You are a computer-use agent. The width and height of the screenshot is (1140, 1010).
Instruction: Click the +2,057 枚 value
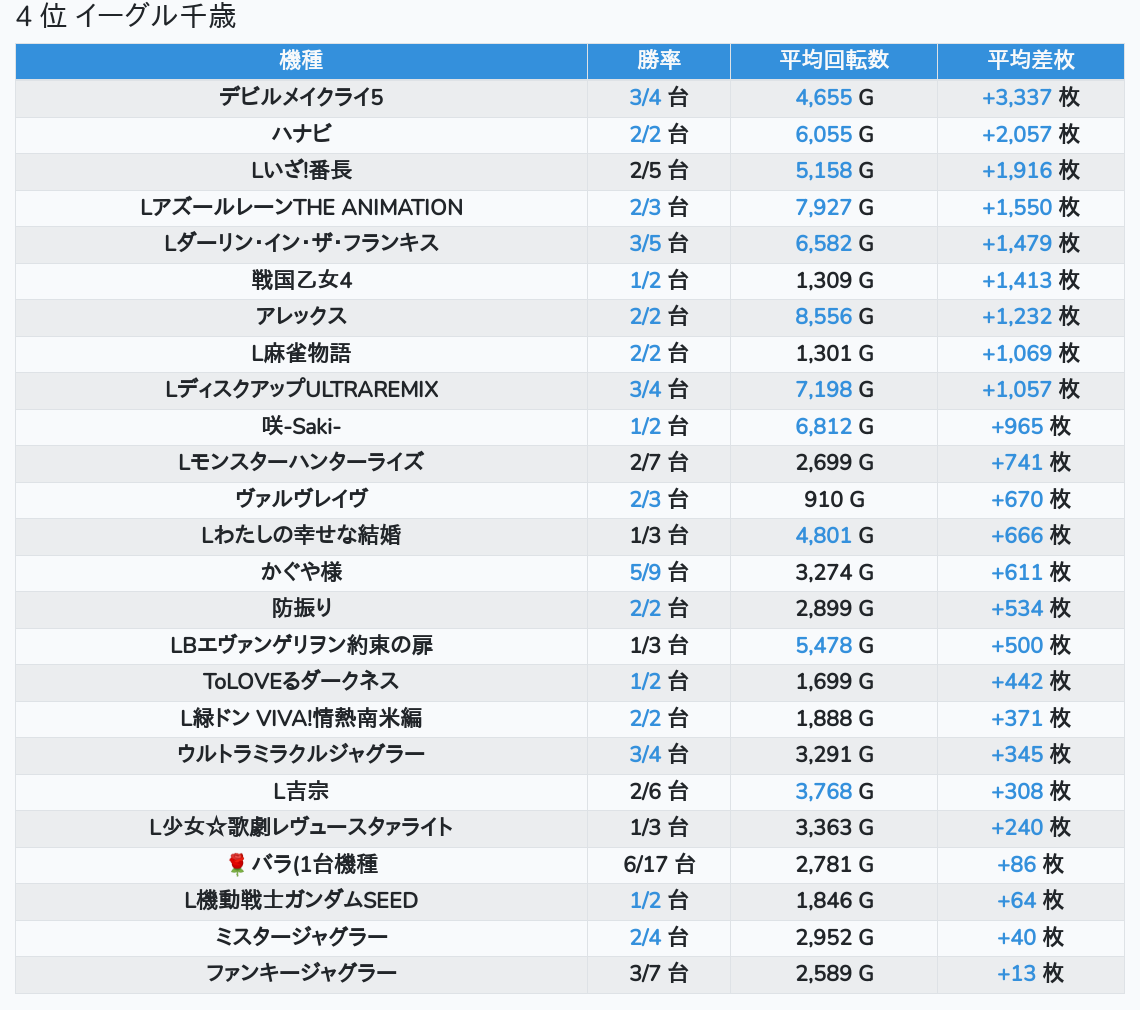(x=1030, y=134)
